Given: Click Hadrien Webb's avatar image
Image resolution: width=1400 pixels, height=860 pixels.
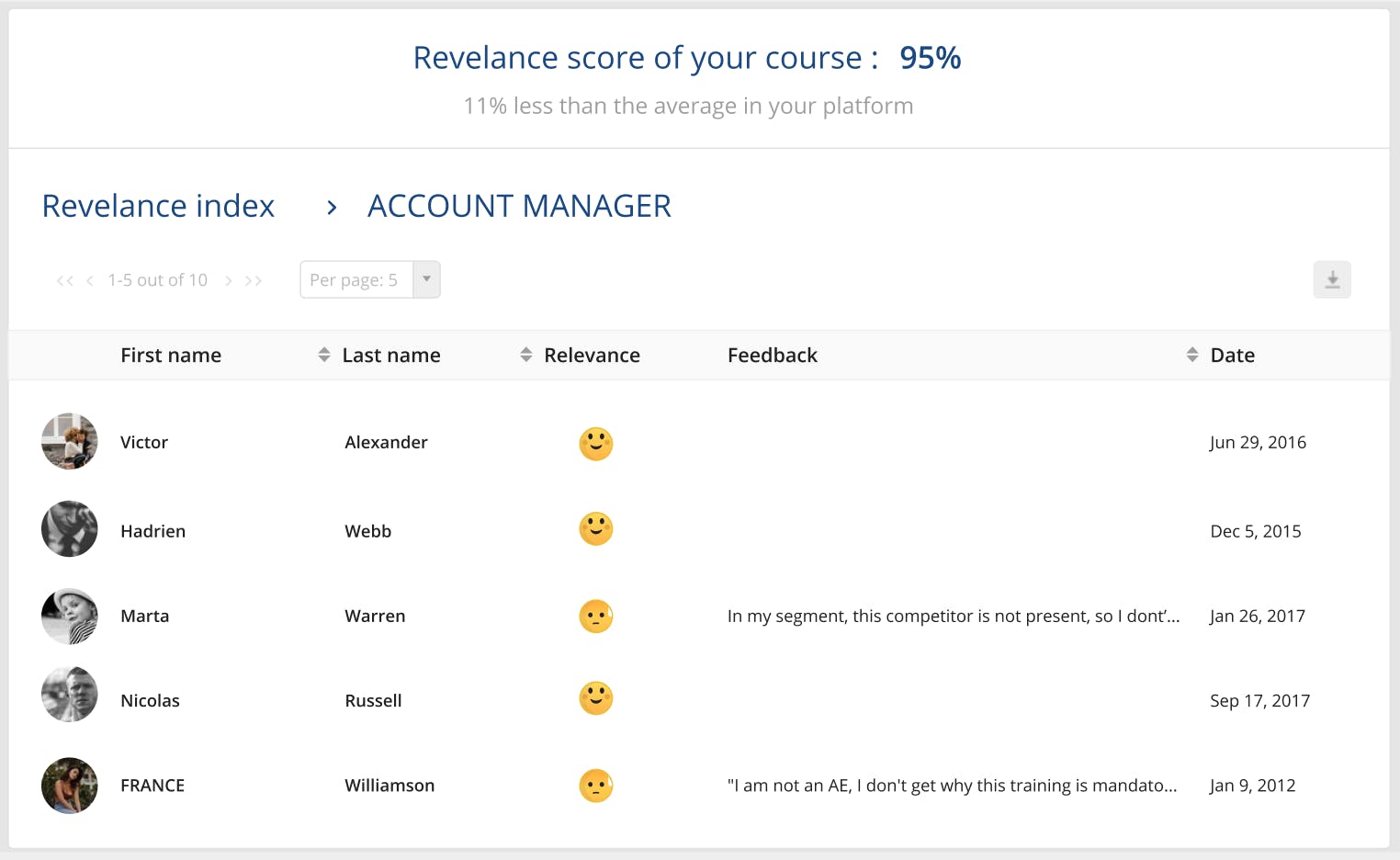Looking at the screenshot, I should click(69, 529).
